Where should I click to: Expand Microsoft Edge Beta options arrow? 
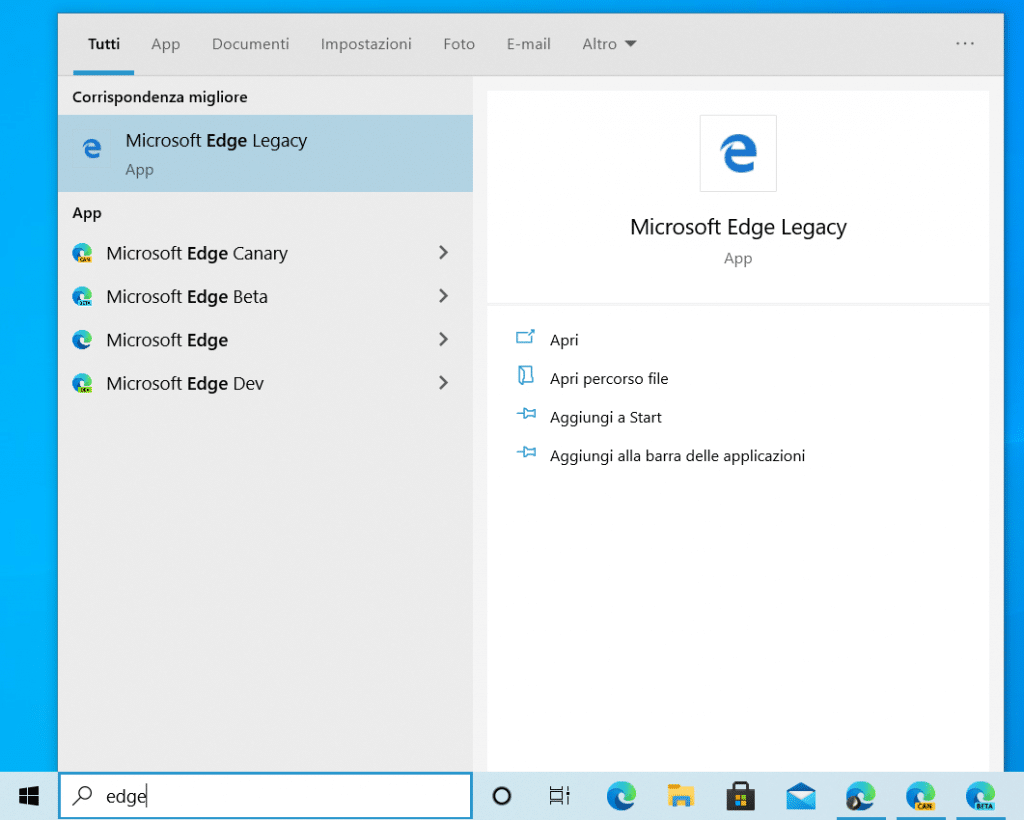coord(443,296)
